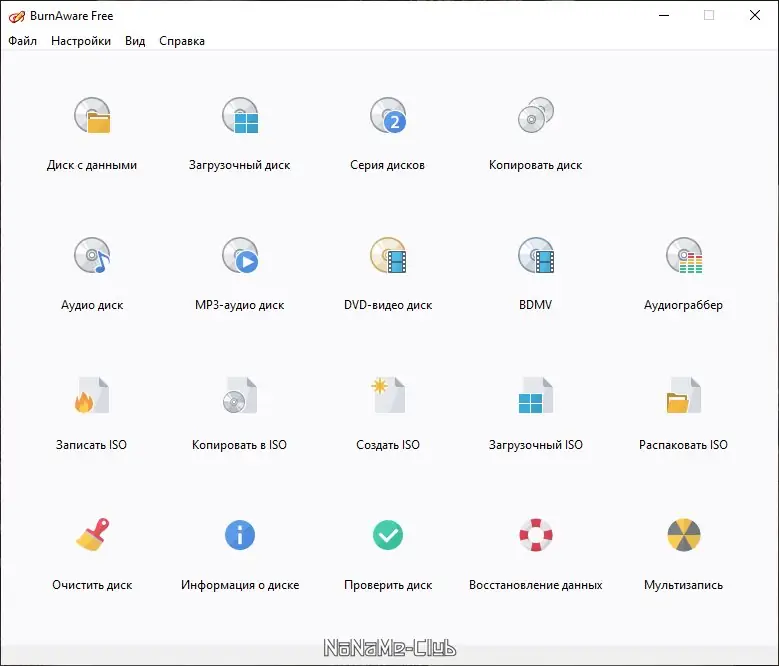Open the Аудиограббер equalizer icon
Image resolution: width=779 pixels, height=666 pixels.
point(684,255)
